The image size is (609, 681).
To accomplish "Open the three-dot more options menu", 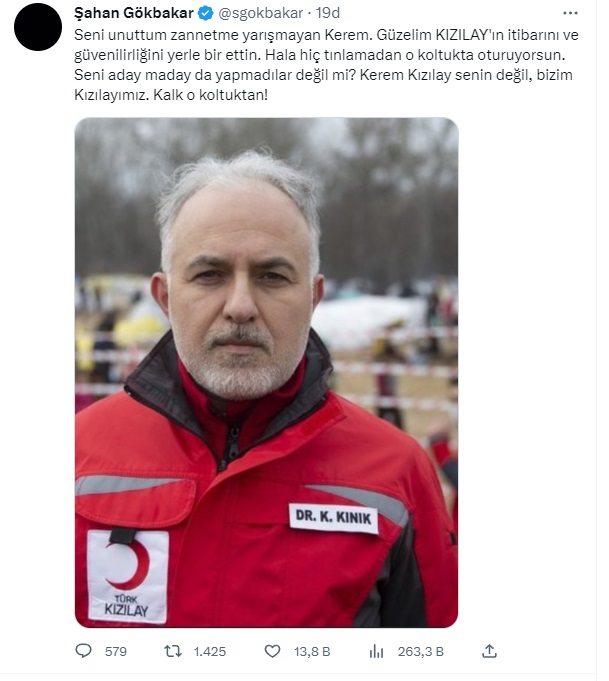I will [x=570, y=13].
